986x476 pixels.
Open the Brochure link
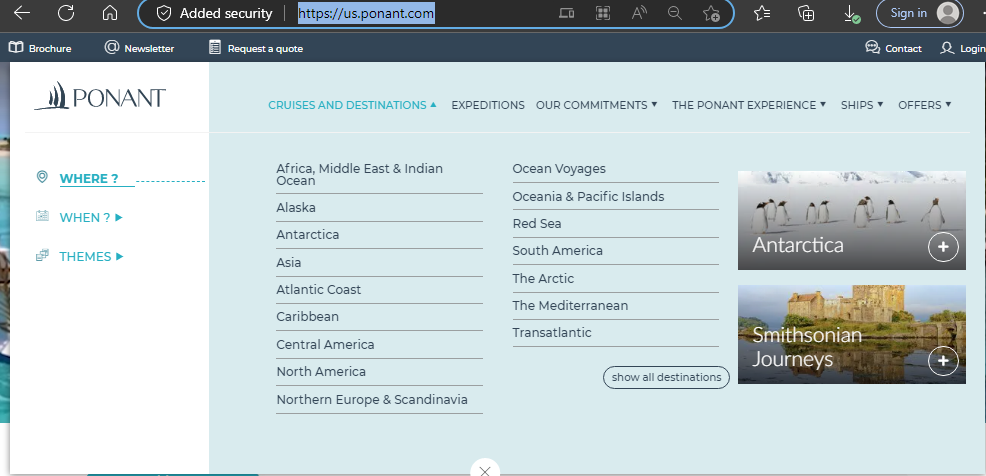point(50,48)
